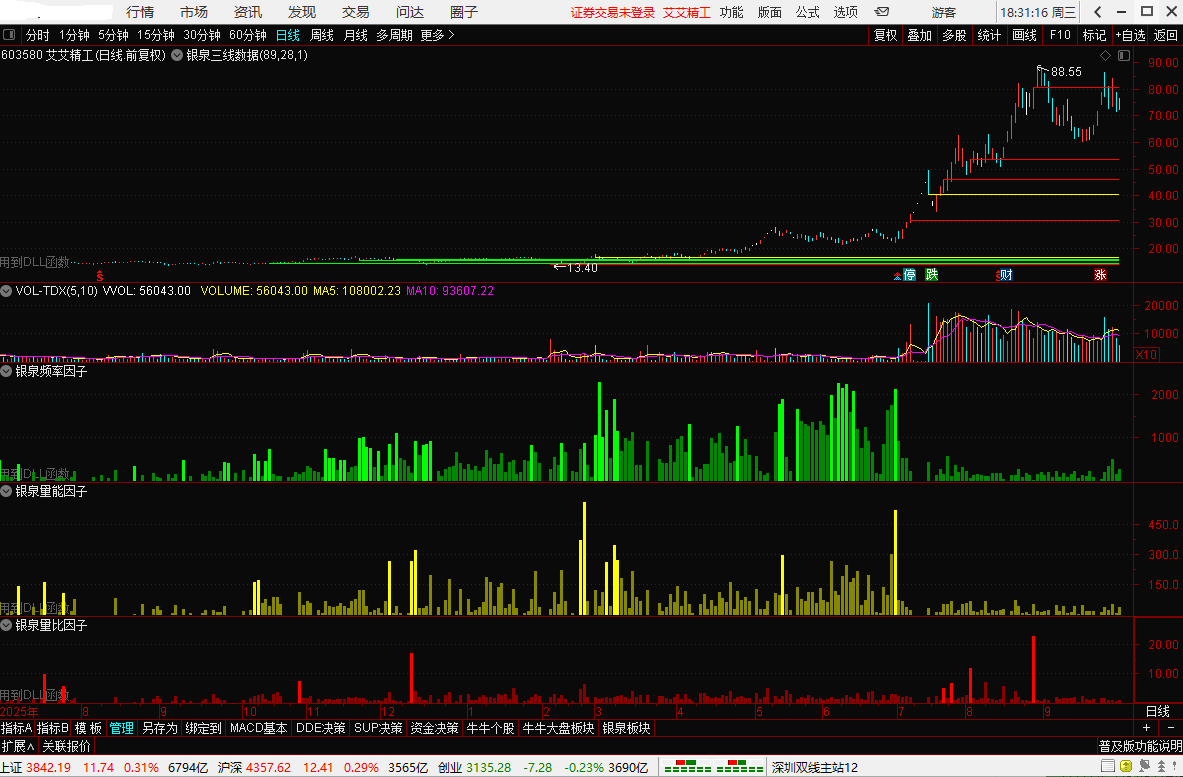The width and height of the screenshot is (1183, 777).
Task: Open the 银泉频率因子 indicator dropdown arrow
Action: pyautogui.click(x=6, y=371)
